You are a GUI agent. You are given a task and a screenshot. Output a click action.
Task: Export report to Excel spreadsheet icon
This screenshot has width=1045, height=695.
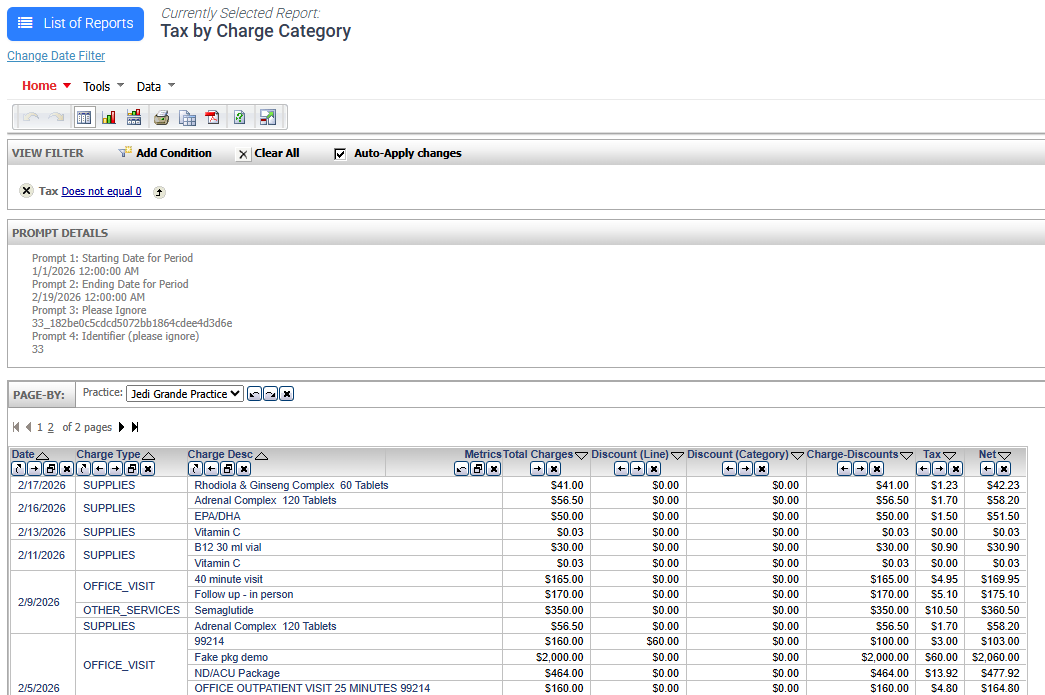pyautogui.click(x=187, y=118)
